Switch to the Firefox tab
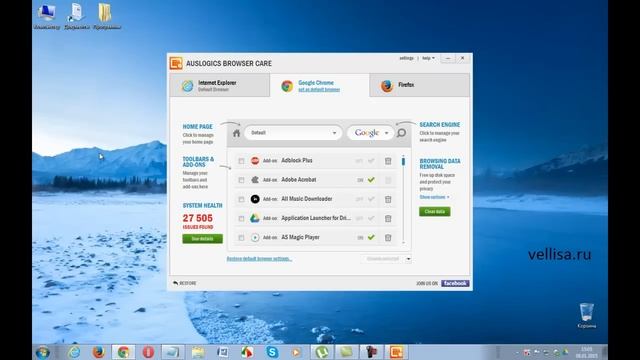The image size is (640, 360). pos(420,85)
